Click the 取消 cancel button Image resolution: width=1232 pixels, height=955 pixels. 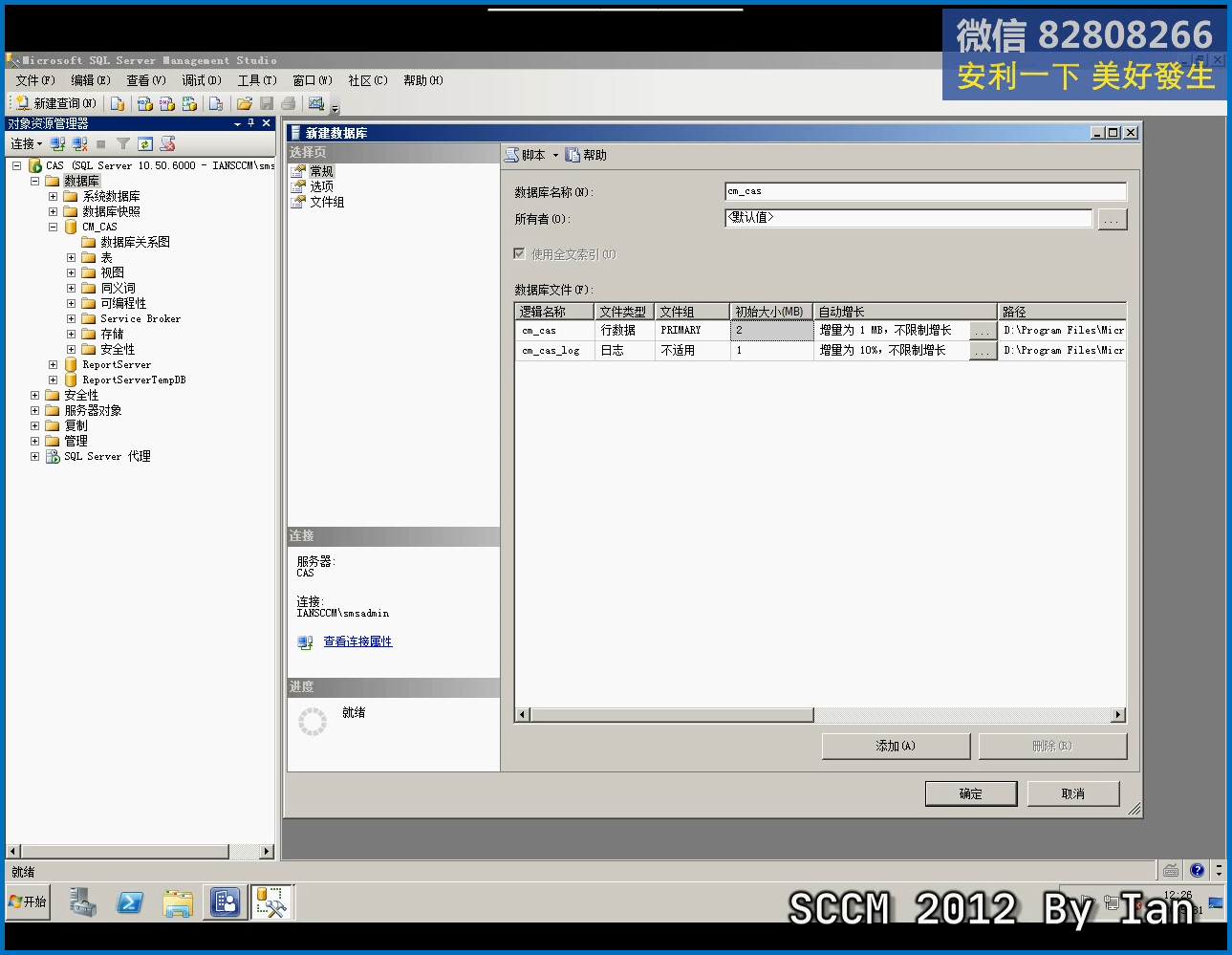(1073, 793)
